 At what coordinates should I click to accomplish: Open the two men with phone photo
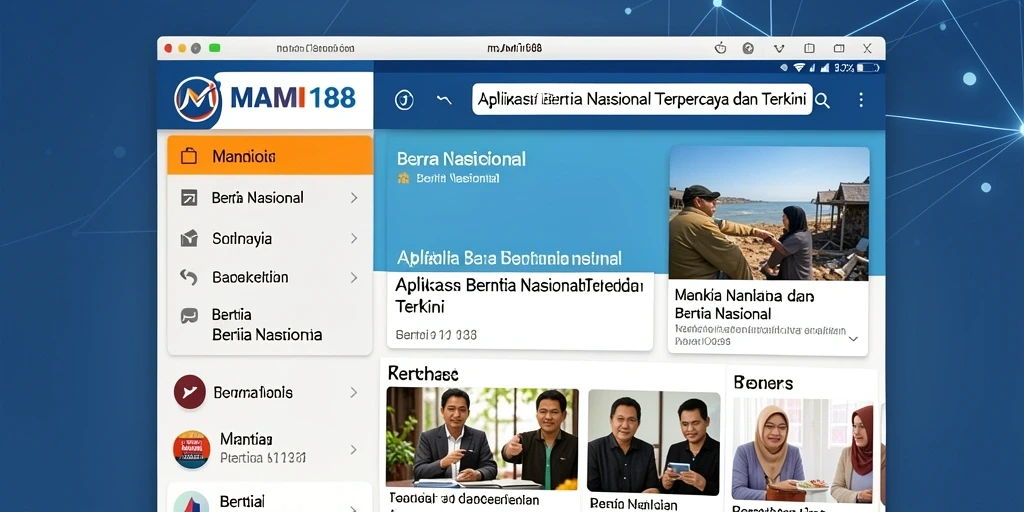[x=654, y=441]
